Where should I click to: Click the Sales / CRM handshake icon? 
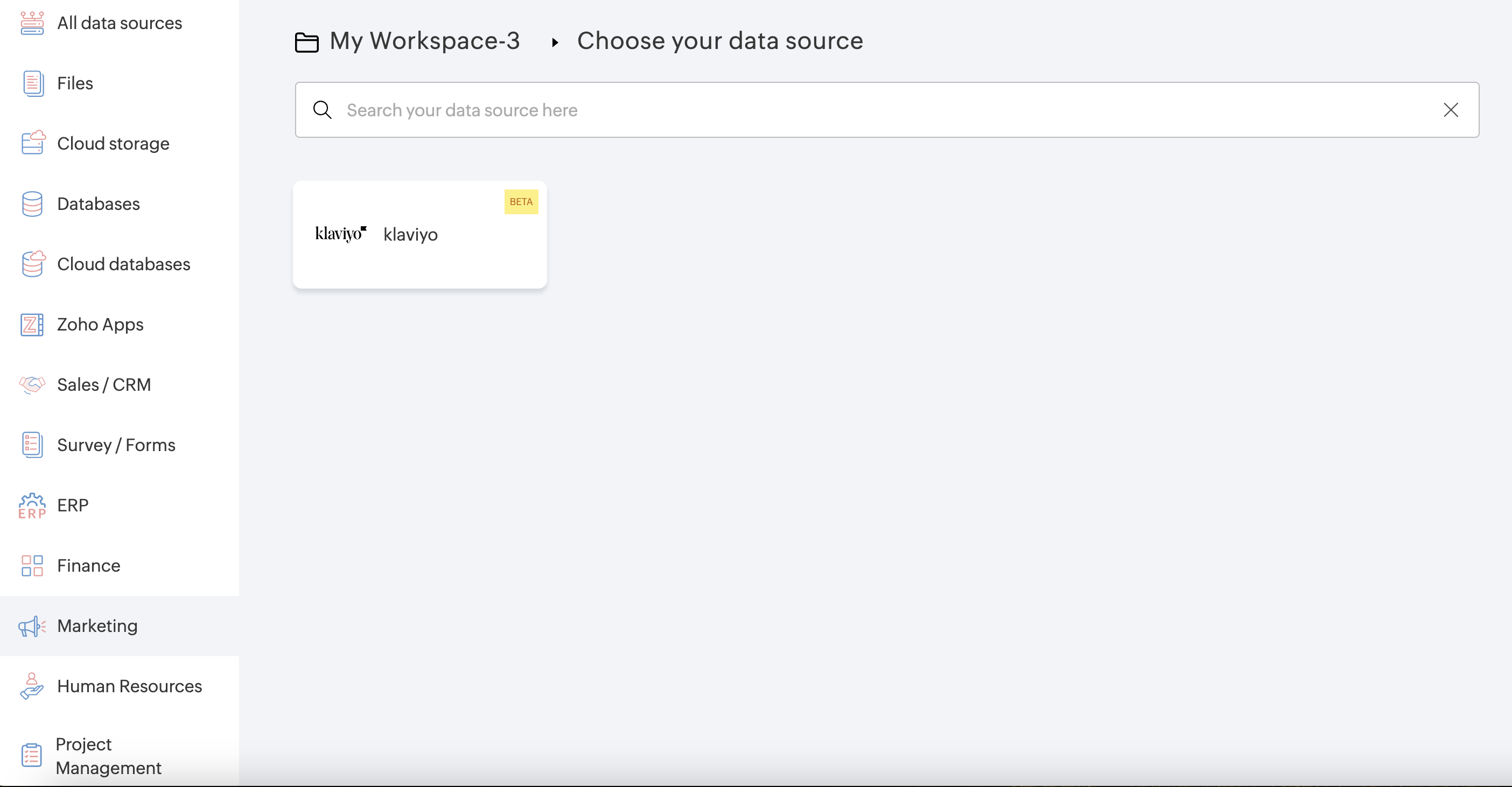[x=32, y=384]
